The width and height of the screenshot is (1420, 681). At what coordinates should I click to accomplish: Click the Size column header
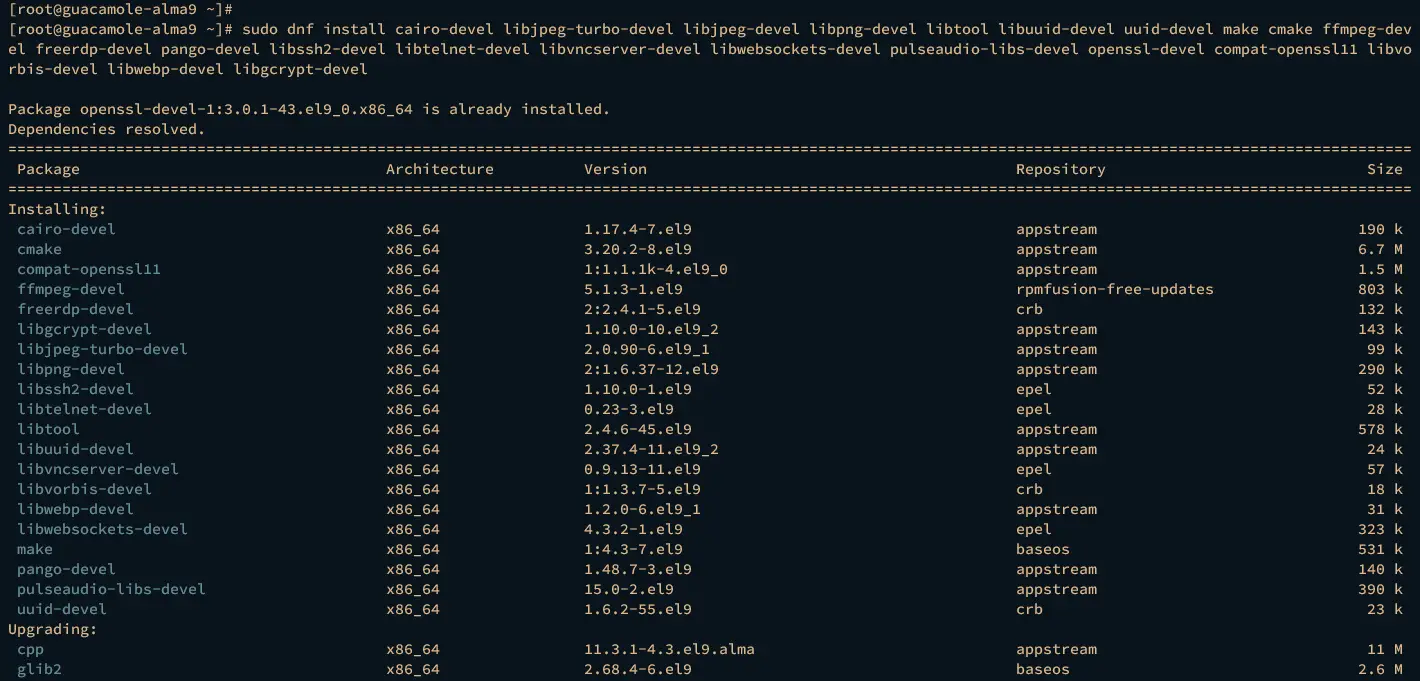pyautogui.click(x=1385, y=169)
